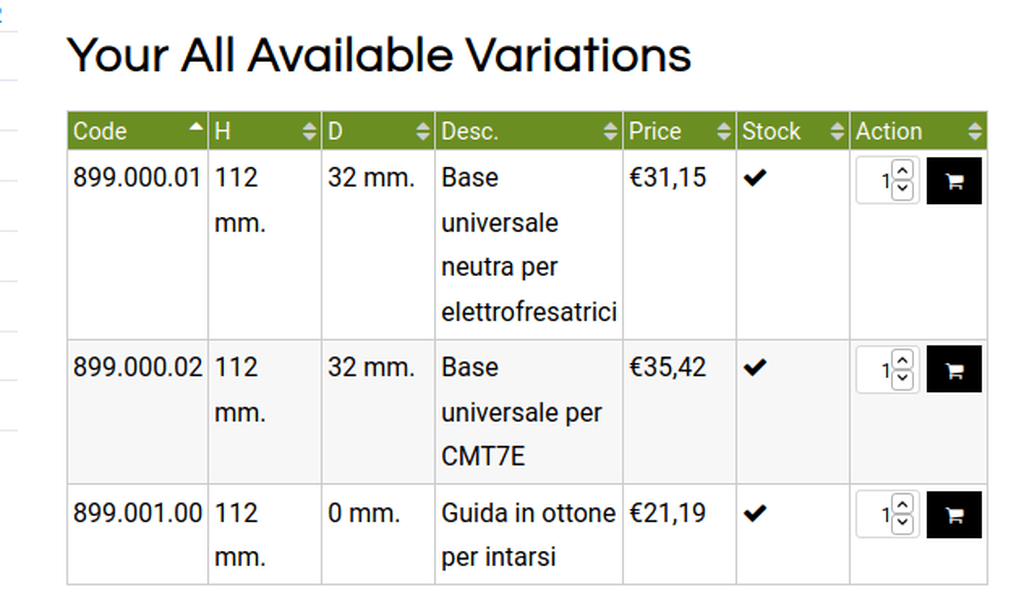1024x608 pixels.
Task: Increase quantity for 899.000.01
Action: pos(903,171)
